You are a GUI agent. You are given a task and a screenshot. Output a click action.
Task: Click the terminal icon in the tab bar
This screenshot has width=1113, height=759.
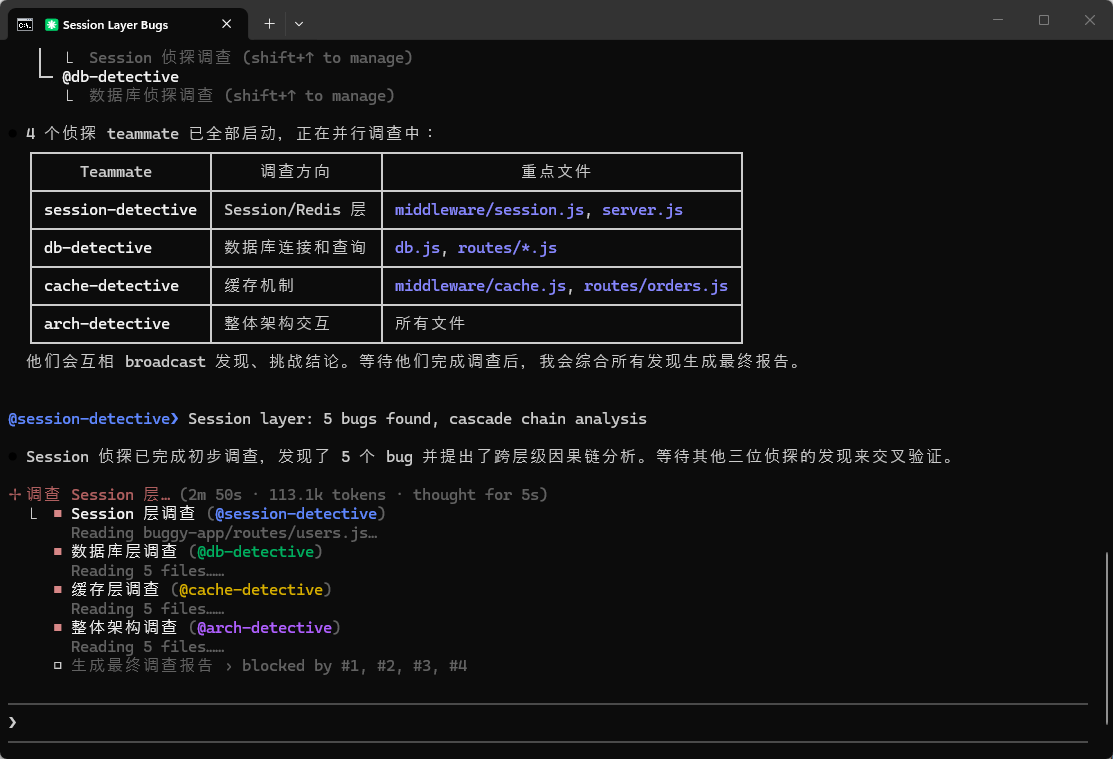click(x=26, y=24)
